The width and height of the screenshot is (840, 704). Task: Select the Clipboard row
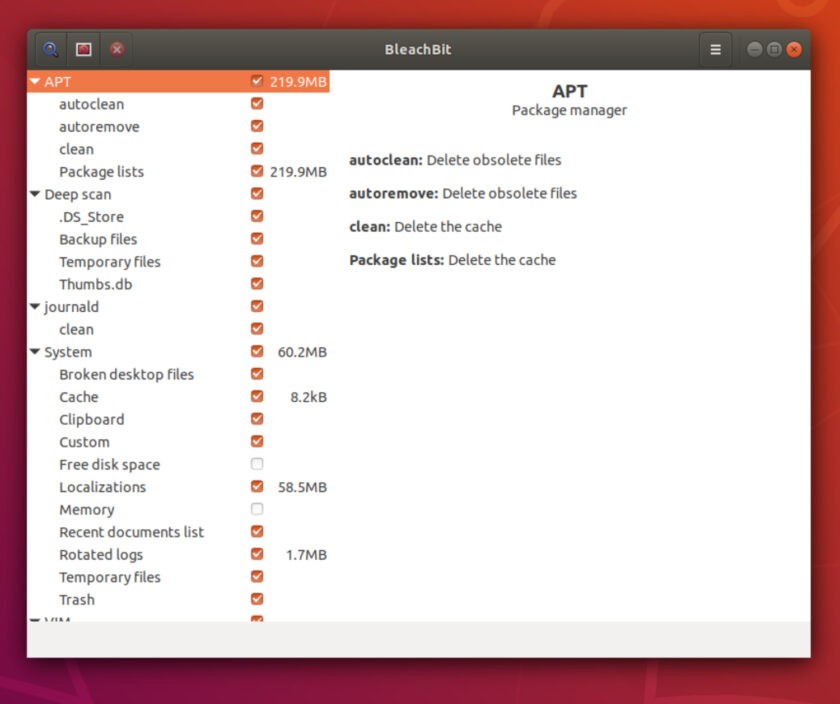[178, 419]
